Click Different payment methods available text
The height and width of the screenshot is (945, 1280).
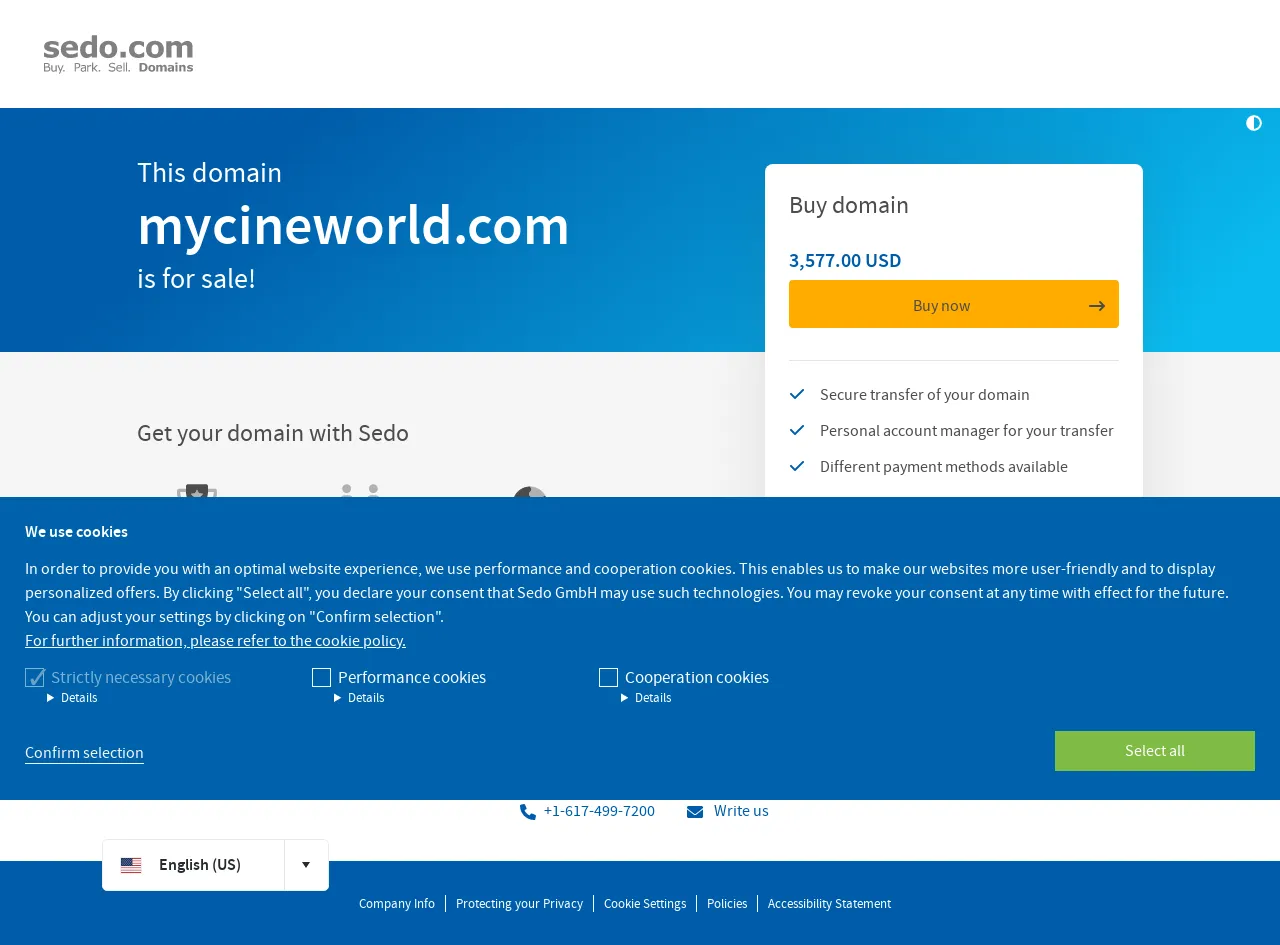click(944, 467)
